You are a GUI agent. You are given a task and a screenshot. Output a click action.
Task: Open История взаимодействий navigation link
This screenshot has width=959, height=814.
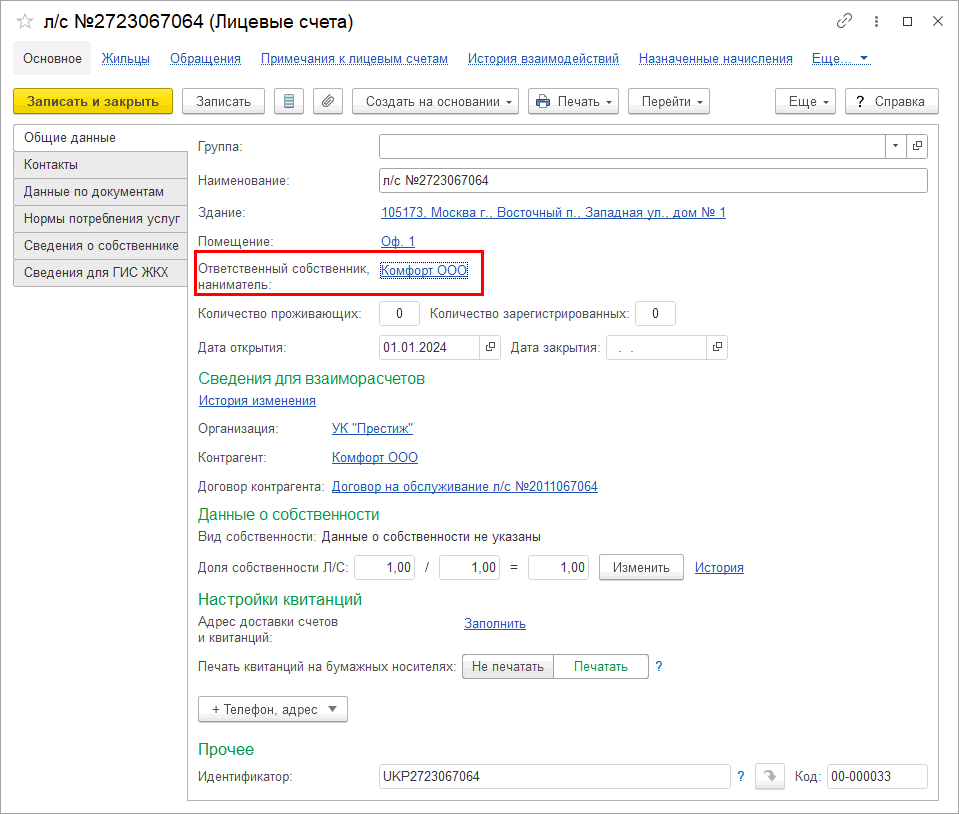[x=543, y=59]
